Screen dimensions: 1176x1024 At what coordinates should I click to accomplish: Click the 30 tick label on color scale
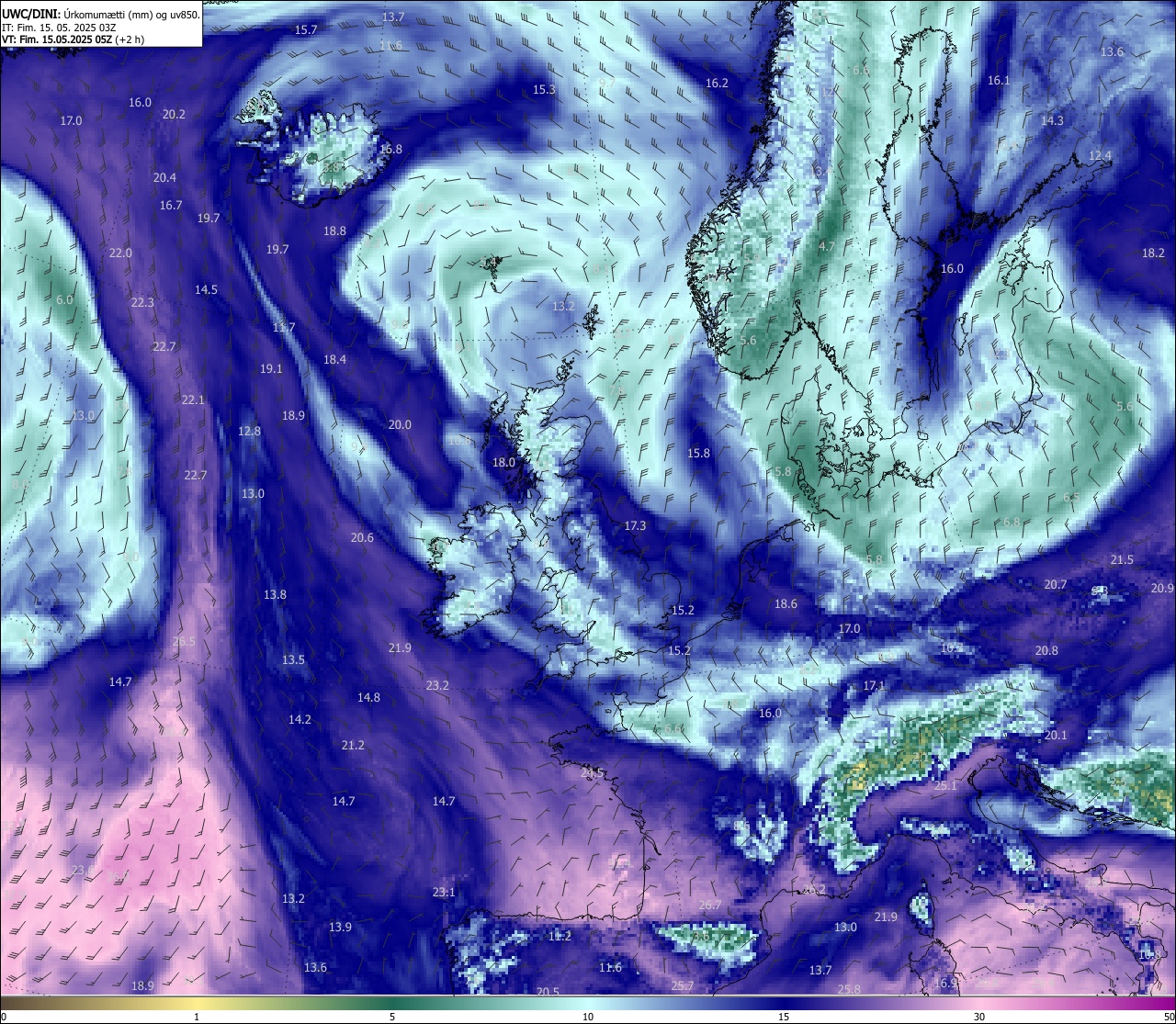click(979, 1017)
